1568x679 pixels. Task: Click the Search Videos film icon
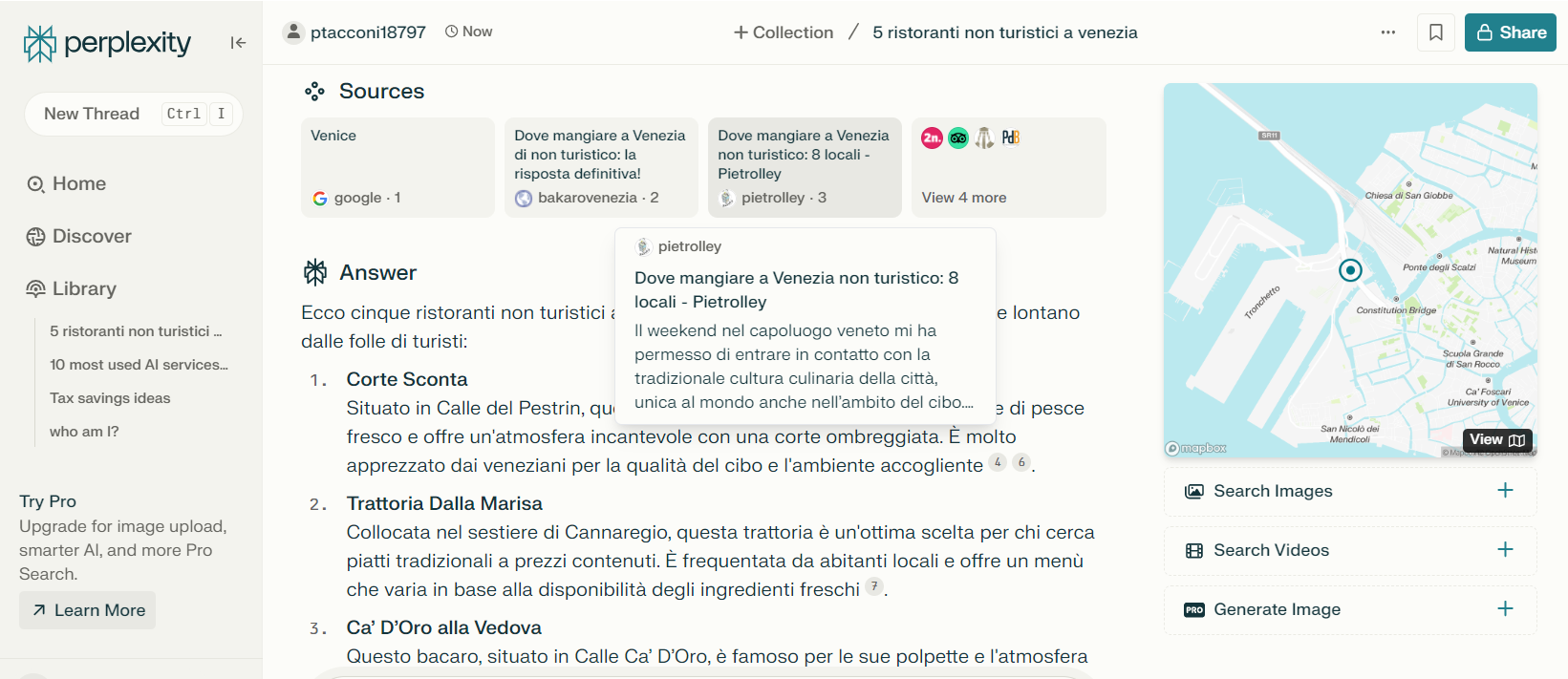click(1194, 550)
